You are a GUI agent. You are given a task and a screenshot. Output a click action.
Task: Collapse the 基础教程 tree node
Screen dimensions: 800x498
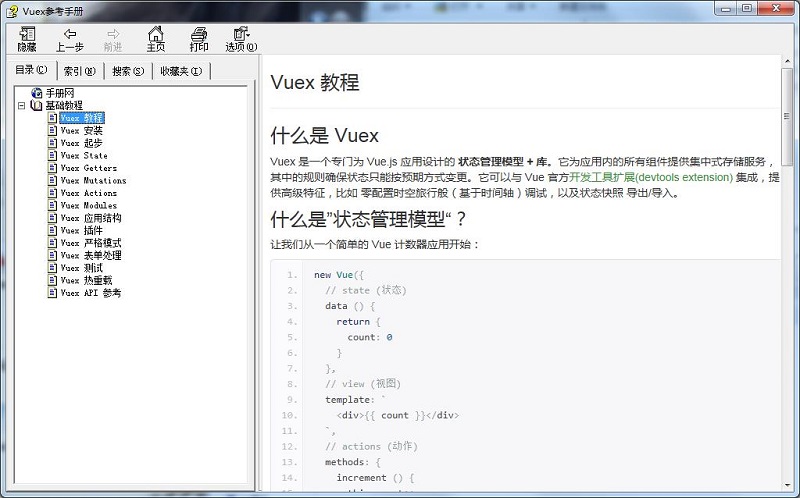(21, 106)
